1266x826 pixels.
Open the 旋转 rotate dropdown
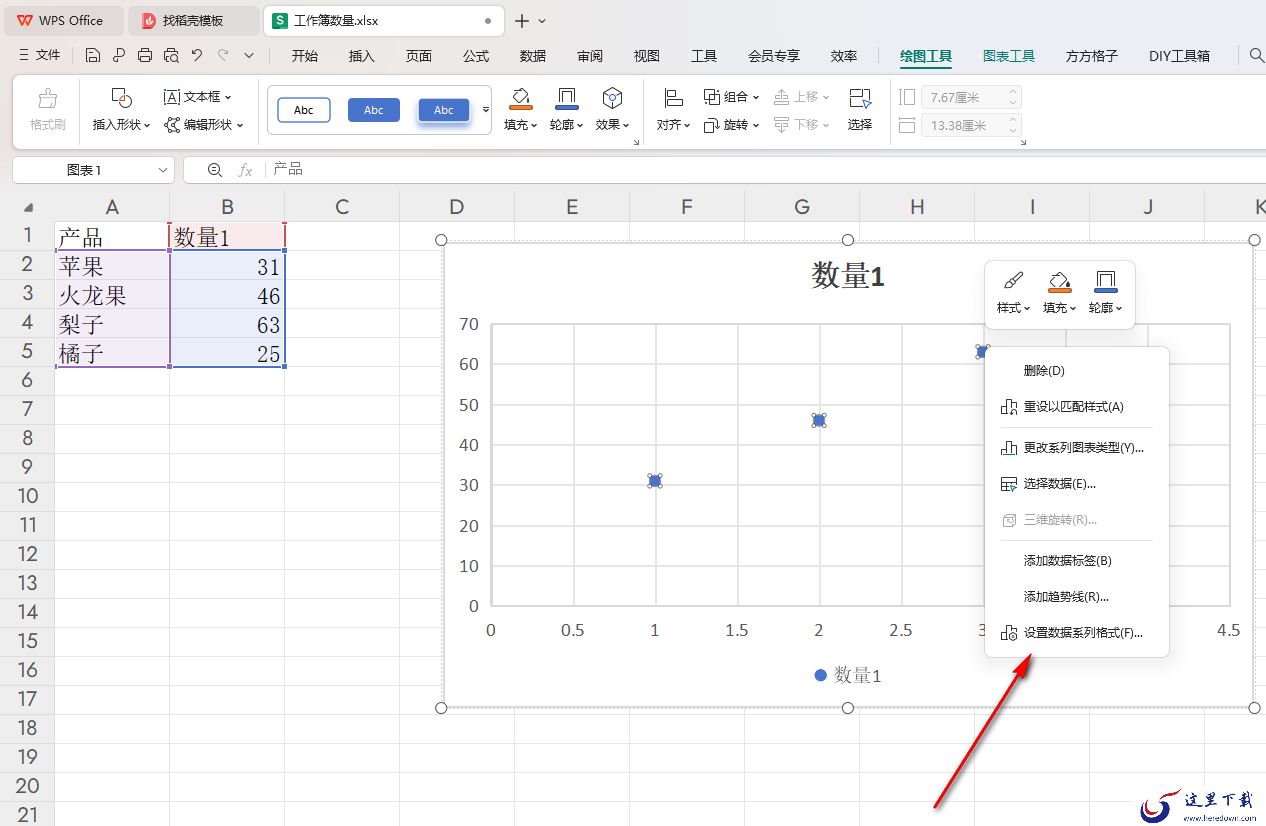pyautogui.click(x=731, y=125)
